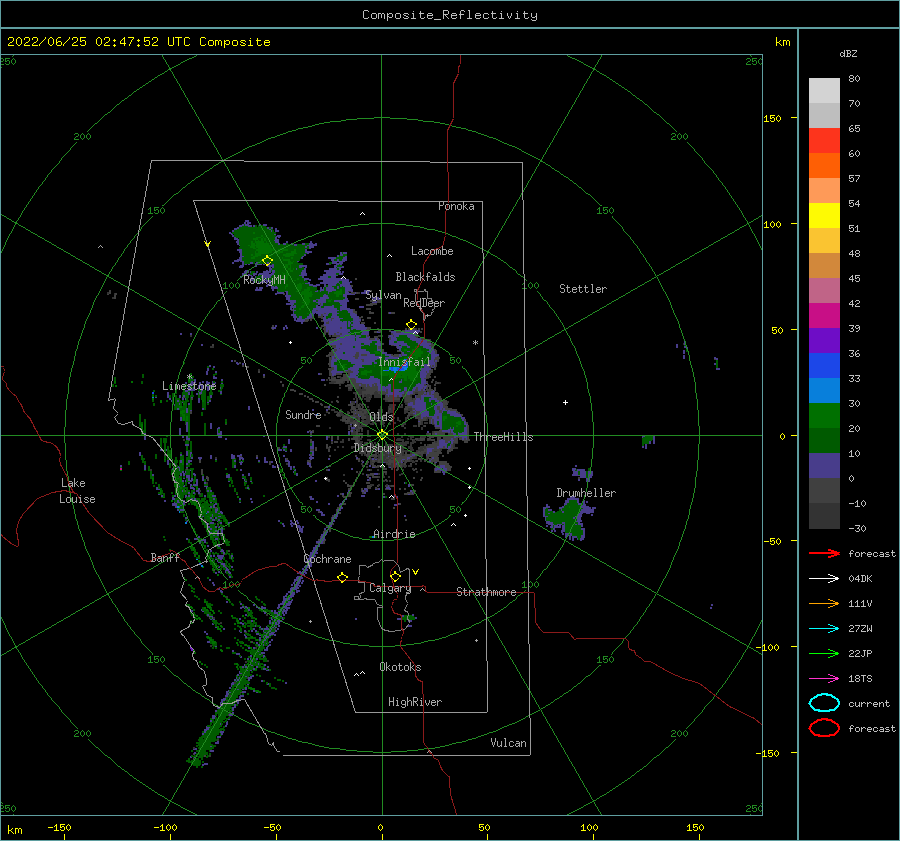The height and width of the screenshot is (841, 900).
Task: Click the -50 tick on right axis
Action: [773, 541]
